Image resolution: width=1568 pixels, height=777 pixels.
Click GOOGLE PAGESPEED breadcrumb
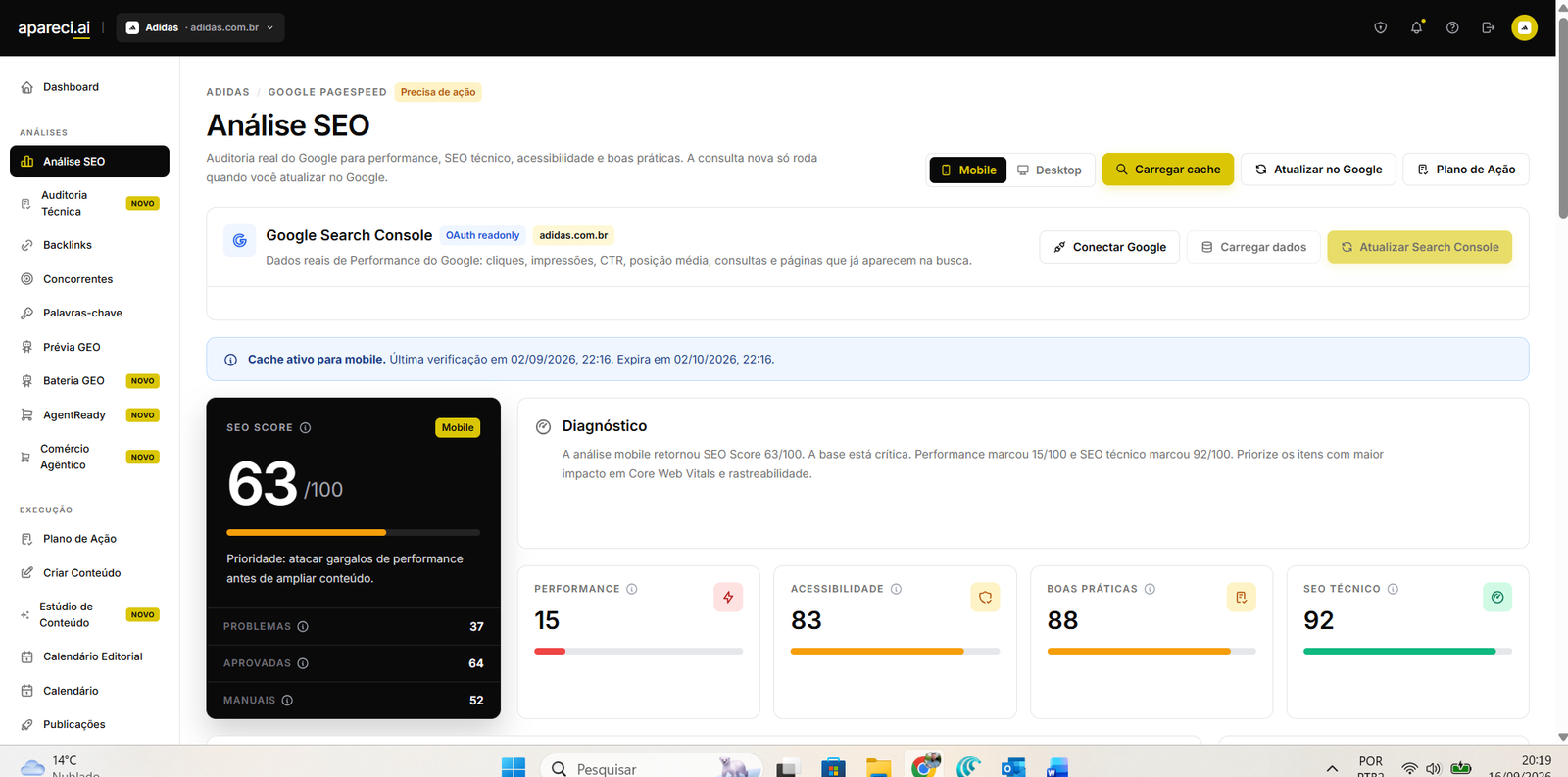327,92
